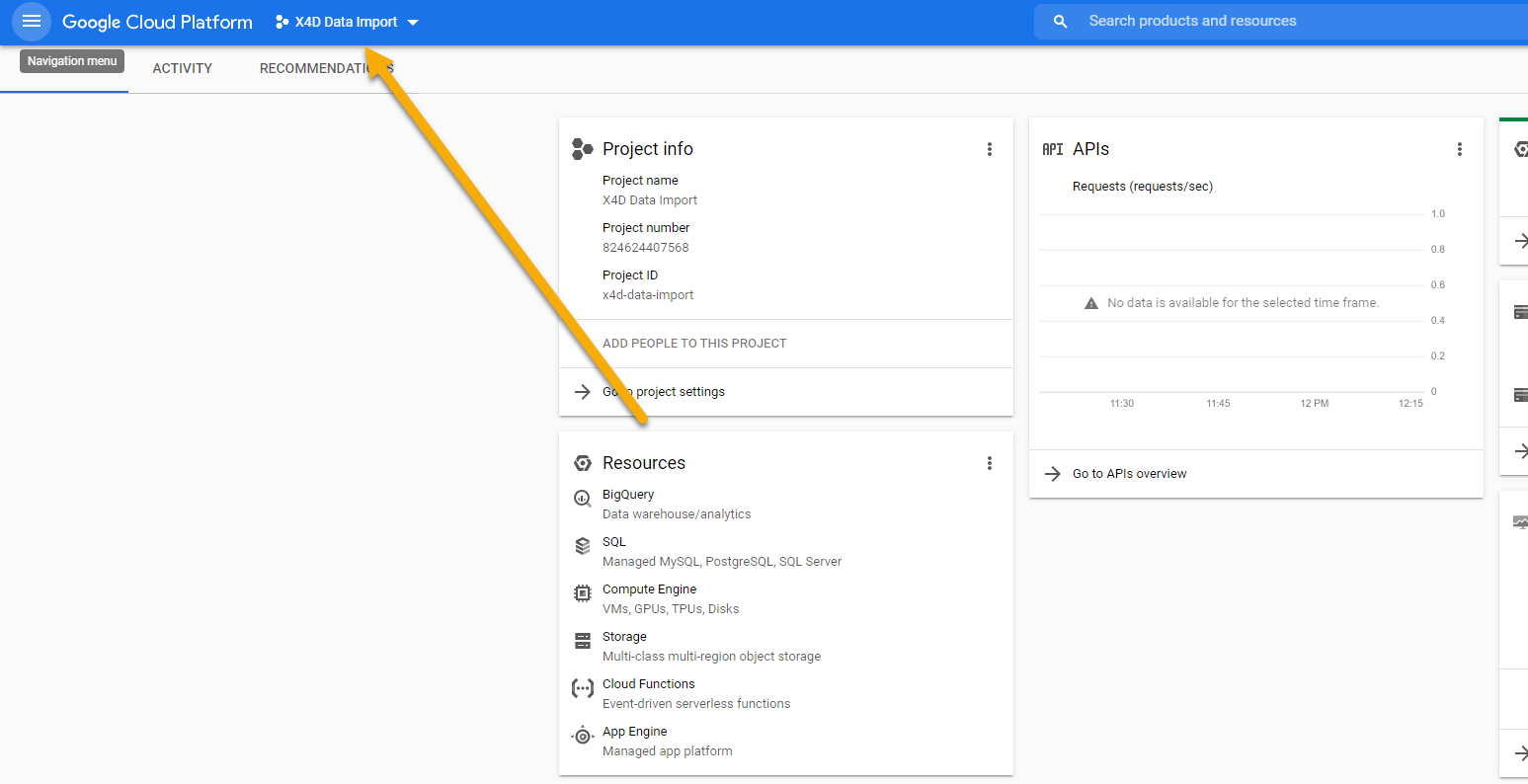Click the search products and resources field
This screenshot has width=1528, height=784.
(1284, 21)
